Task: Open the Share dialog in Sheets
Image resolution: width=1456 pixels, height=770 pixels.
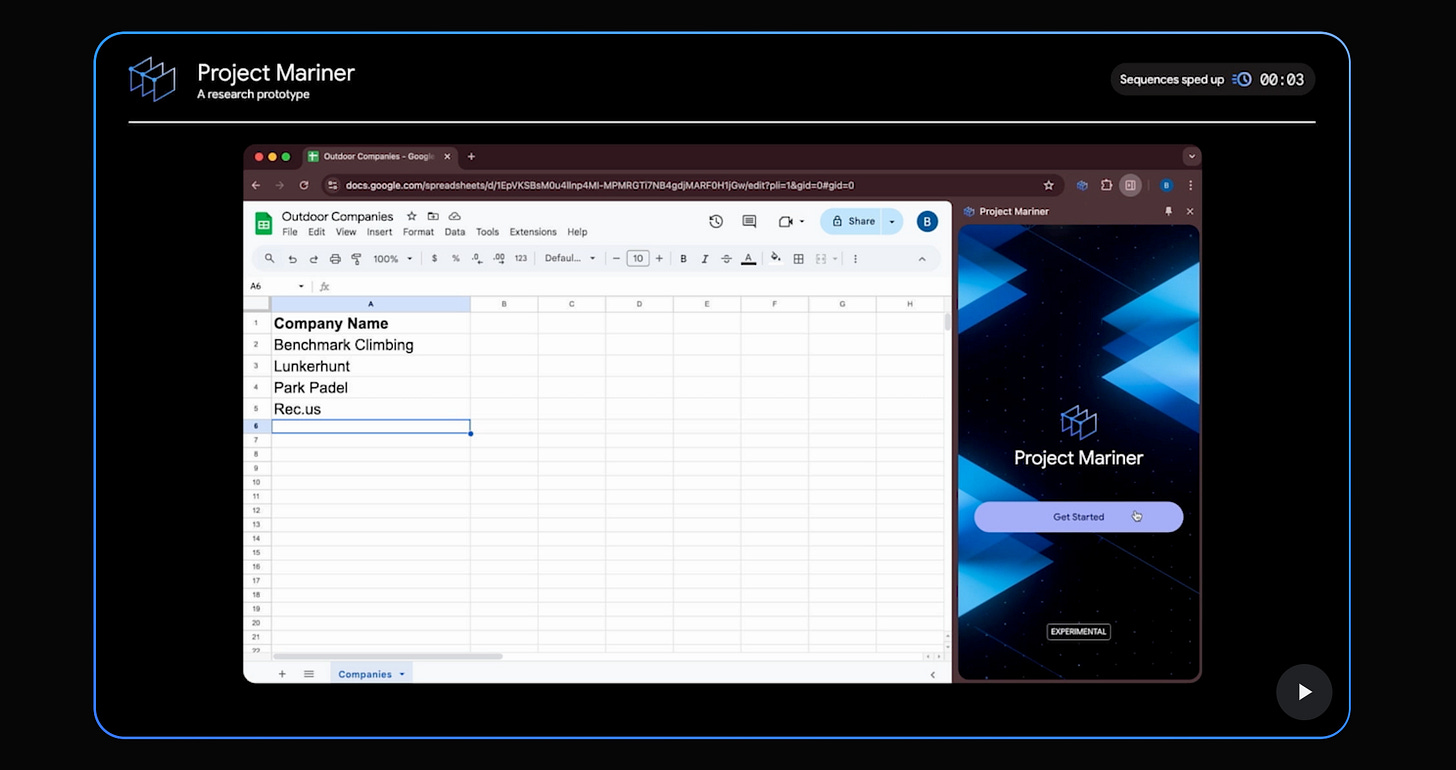Action: 852,221
